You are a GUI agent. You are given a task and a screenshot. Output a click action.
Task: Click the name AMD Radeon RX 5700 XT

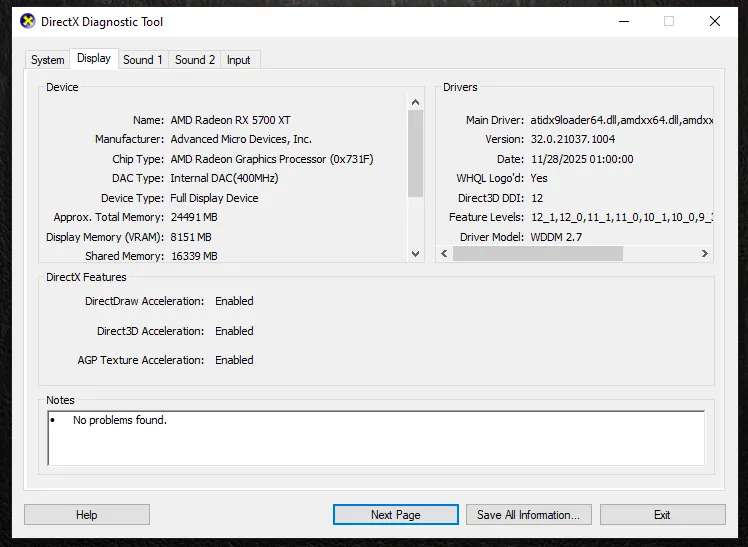(x=230, y=120)
